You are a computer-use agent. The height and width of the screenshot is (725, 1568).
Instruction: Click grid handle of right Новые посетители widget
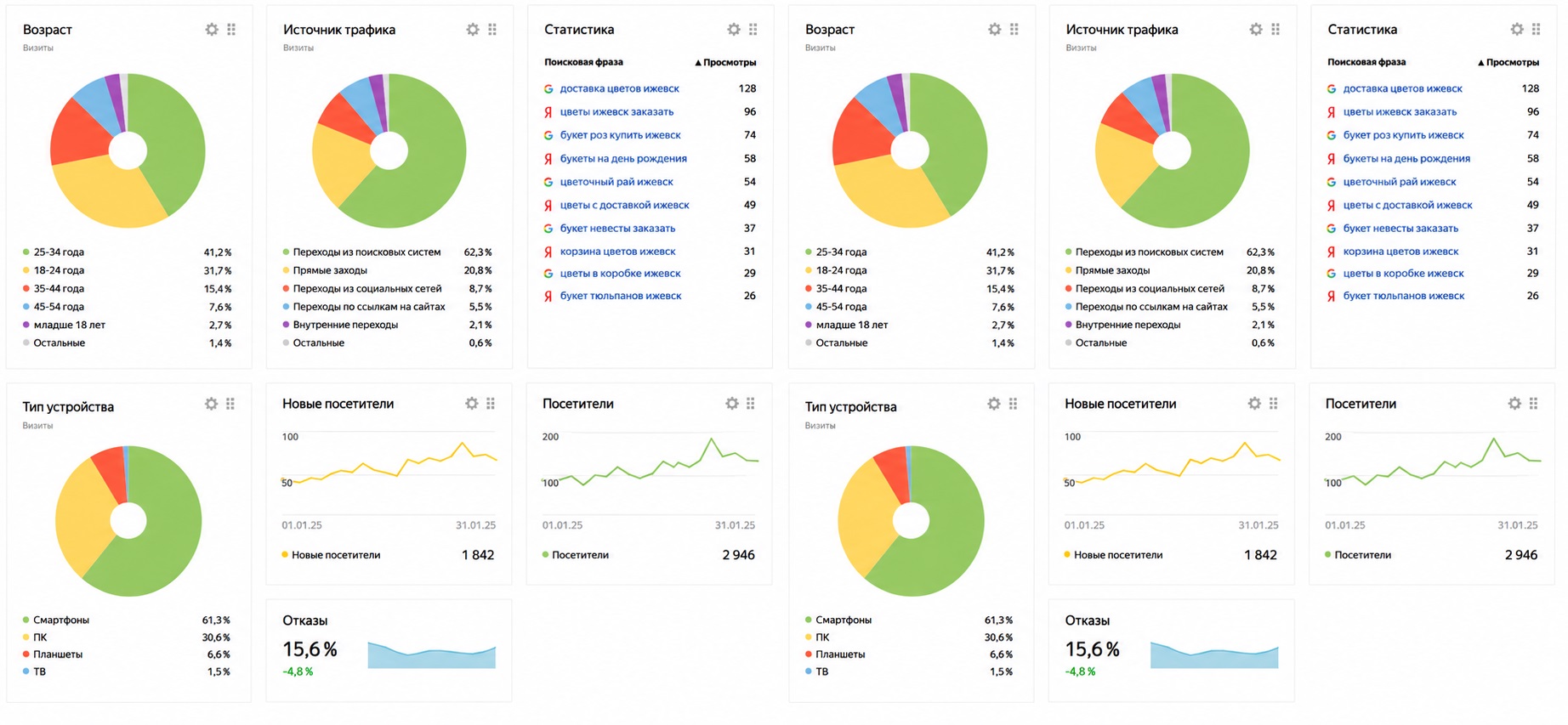pyautogui.click(x=1274, y=404)
